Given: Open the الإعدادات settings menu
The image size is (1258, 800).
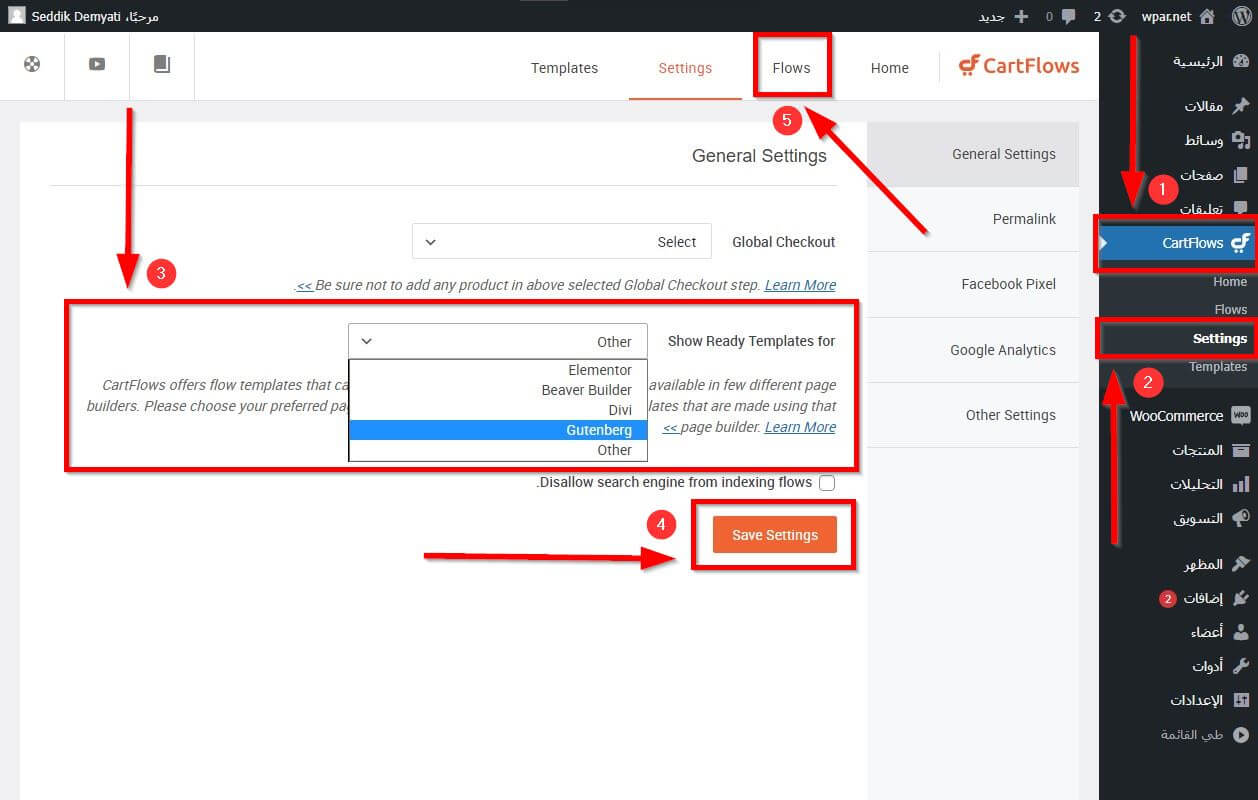Looking at the screenshot, I should [1210, 700].
